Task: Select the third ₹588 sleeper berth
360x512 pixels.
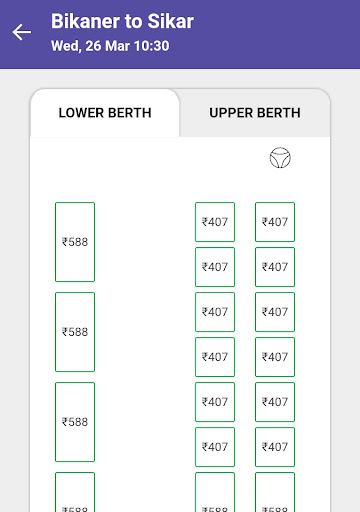Action: pos(75,422)
